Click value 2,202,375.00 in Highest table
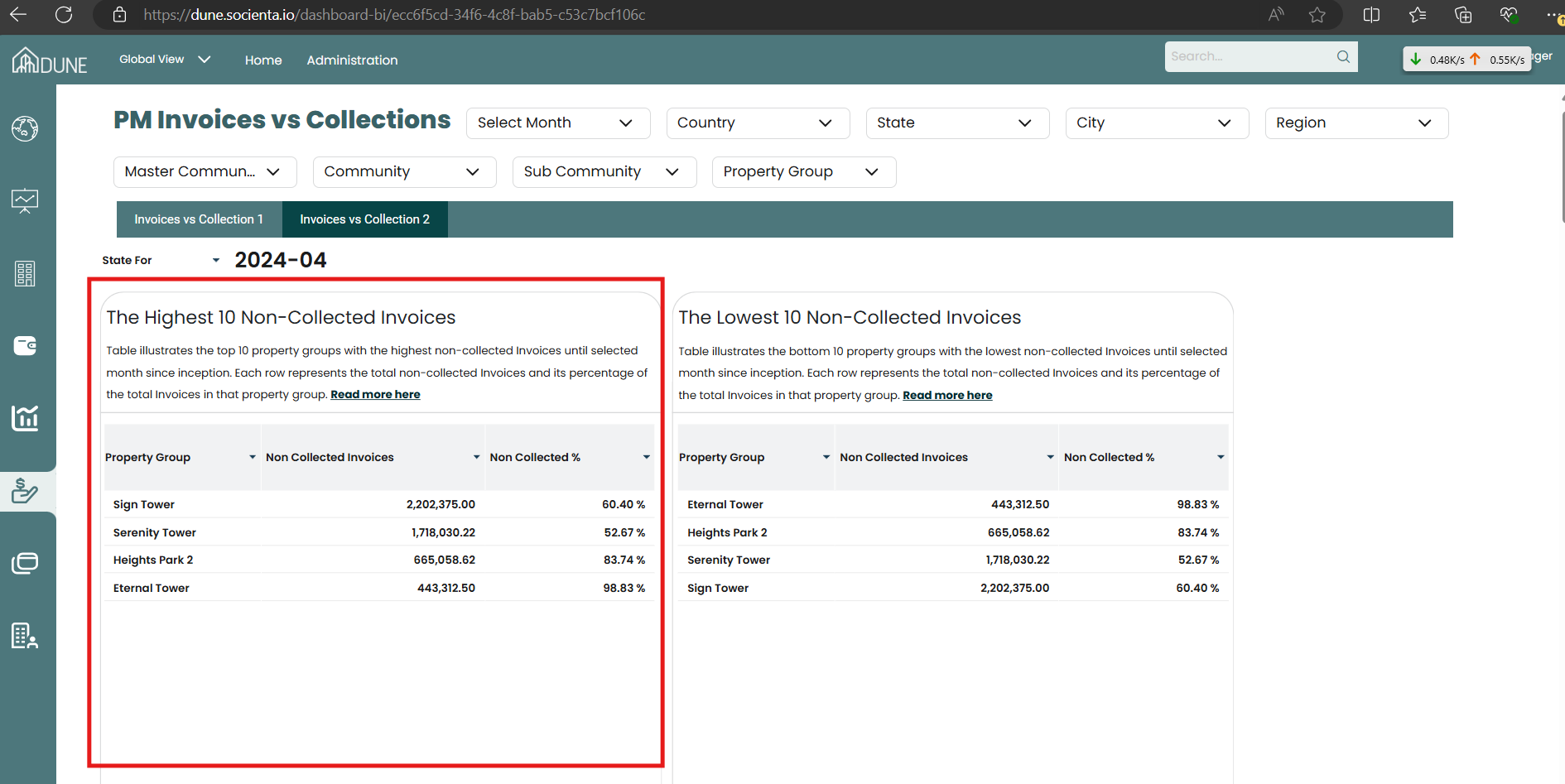Image resolution: width=1565 pixels, height=784 pixels. tap(441, 504)
